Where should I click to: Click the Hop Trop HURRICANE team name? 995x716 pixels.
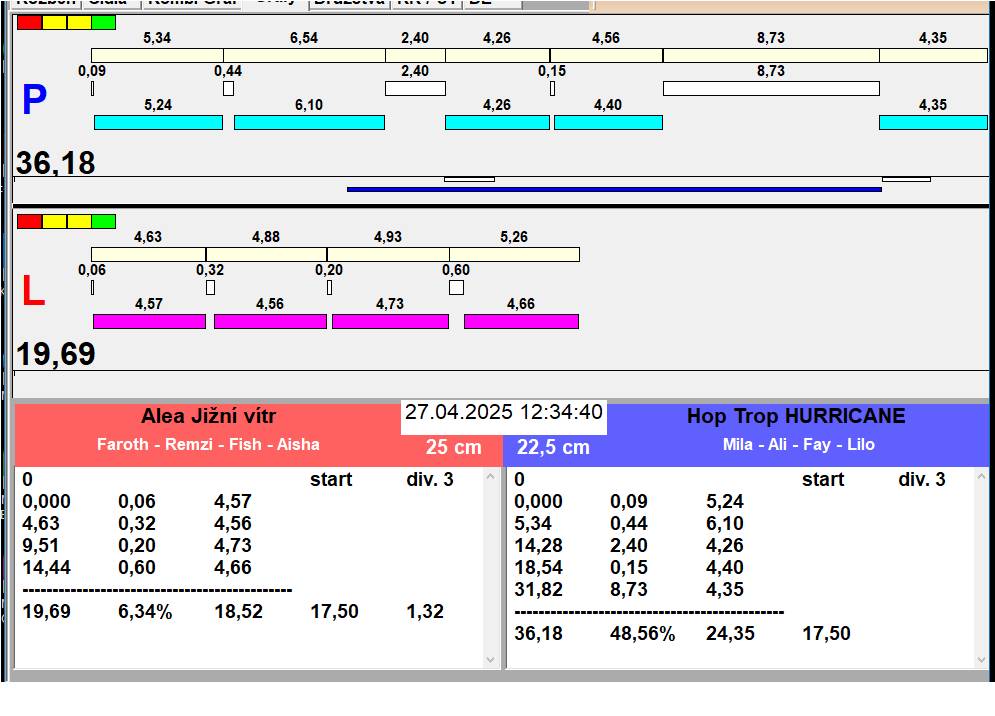click(796, 416)
